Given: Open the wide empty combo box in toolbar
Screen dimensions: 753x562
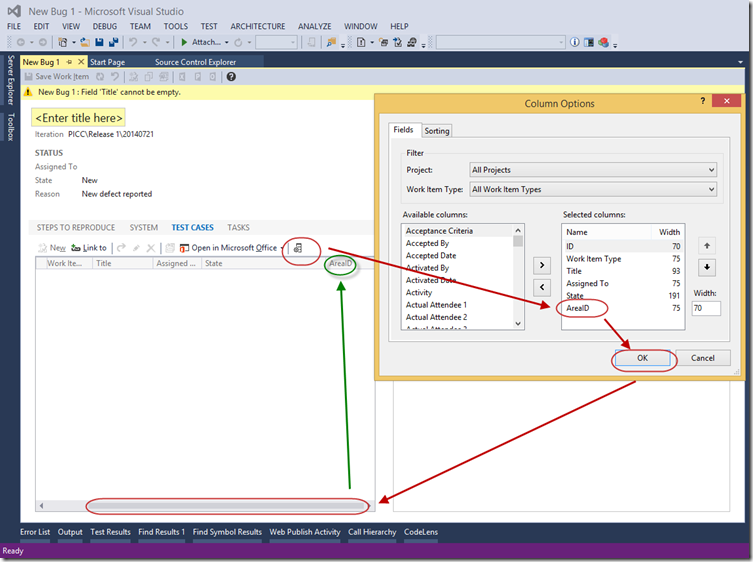Looking at the screenshot, I should pos(501,42).
